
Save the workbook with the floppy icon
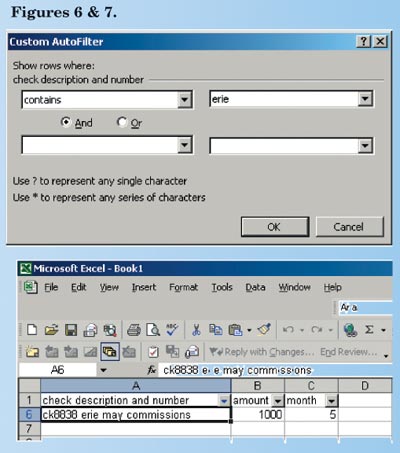[x=71, y=330]
